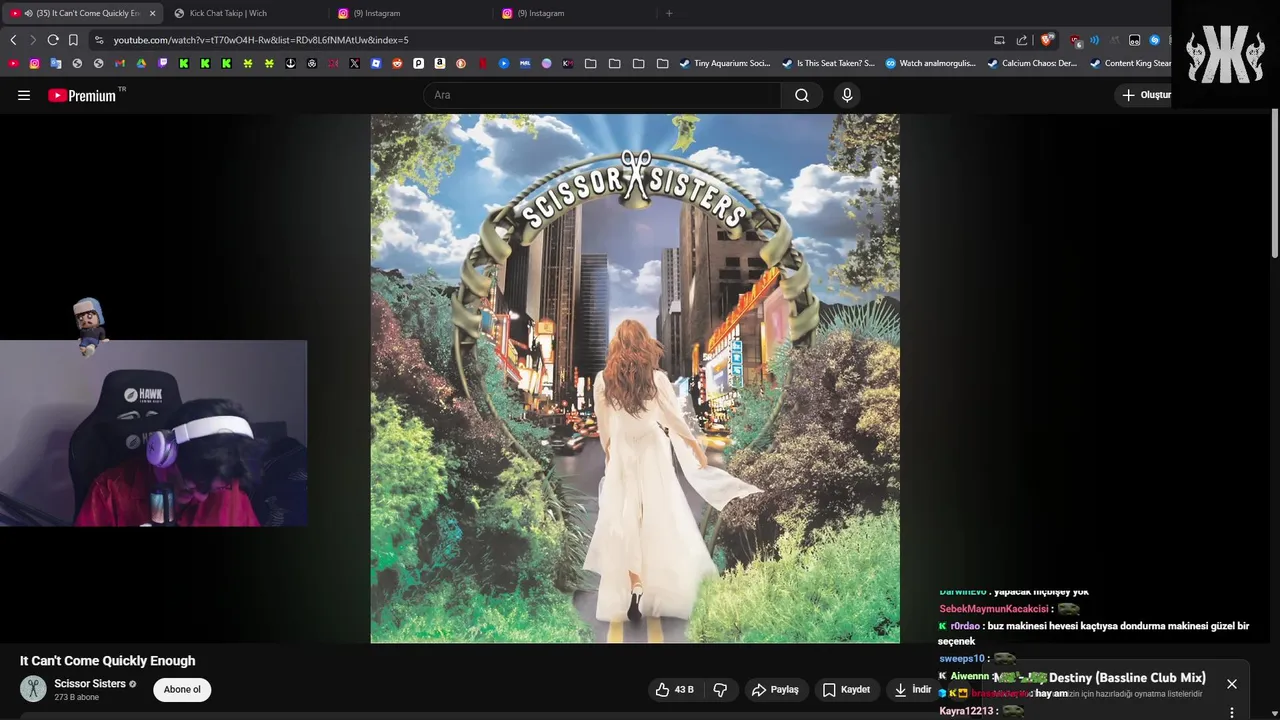Expand the first bookmarks folder
Viewport: 1280px width, 720px height.
point(591,63)
